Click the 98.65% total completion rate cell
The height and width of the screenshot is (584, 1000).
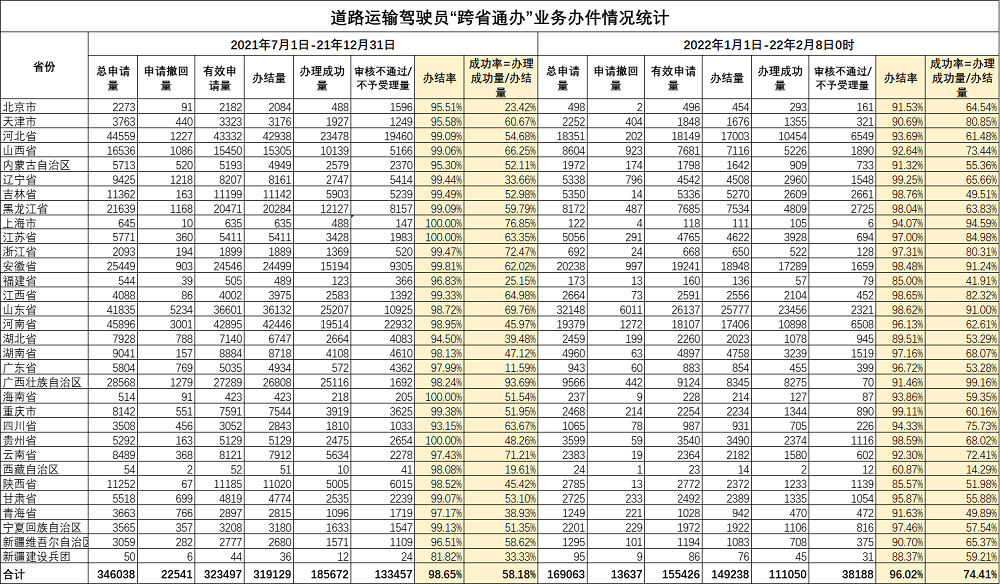[439, 574]
